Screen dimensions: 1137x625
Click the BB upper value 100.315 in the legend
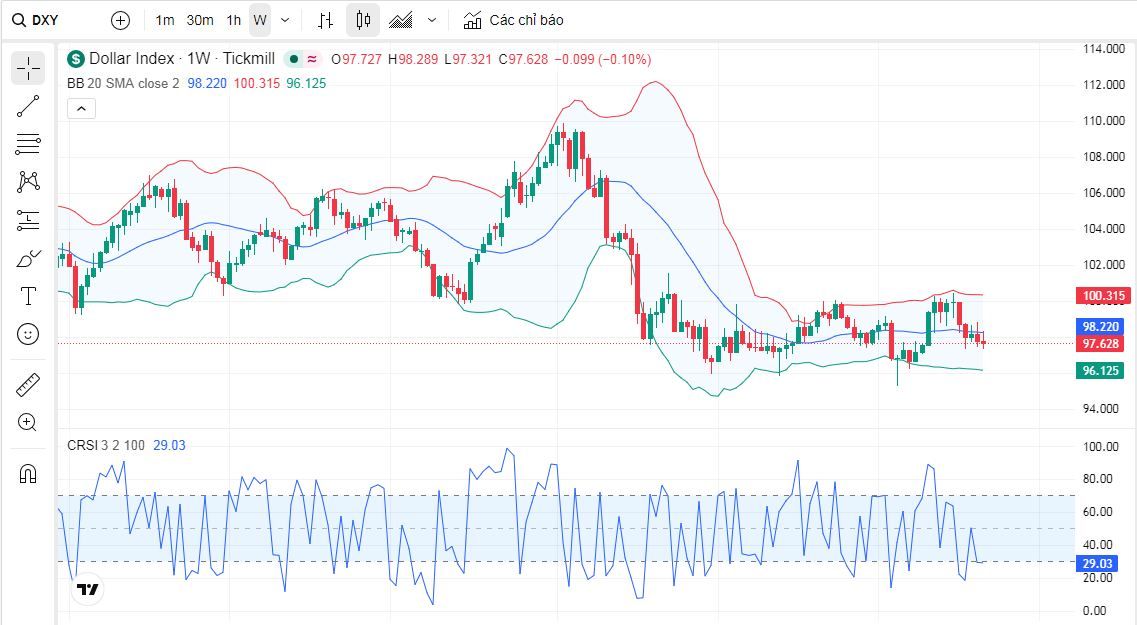257,83
